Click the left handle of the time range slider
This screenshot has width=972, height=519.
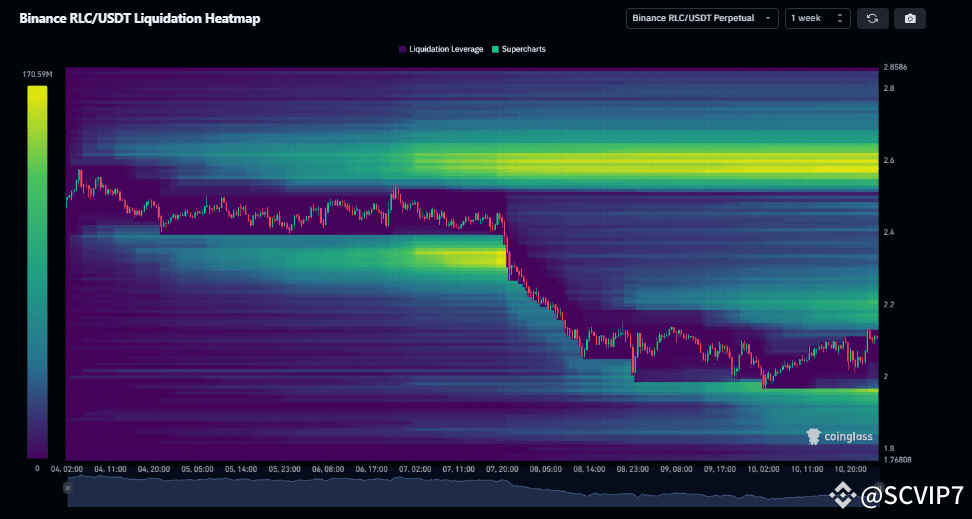(68, 488)
